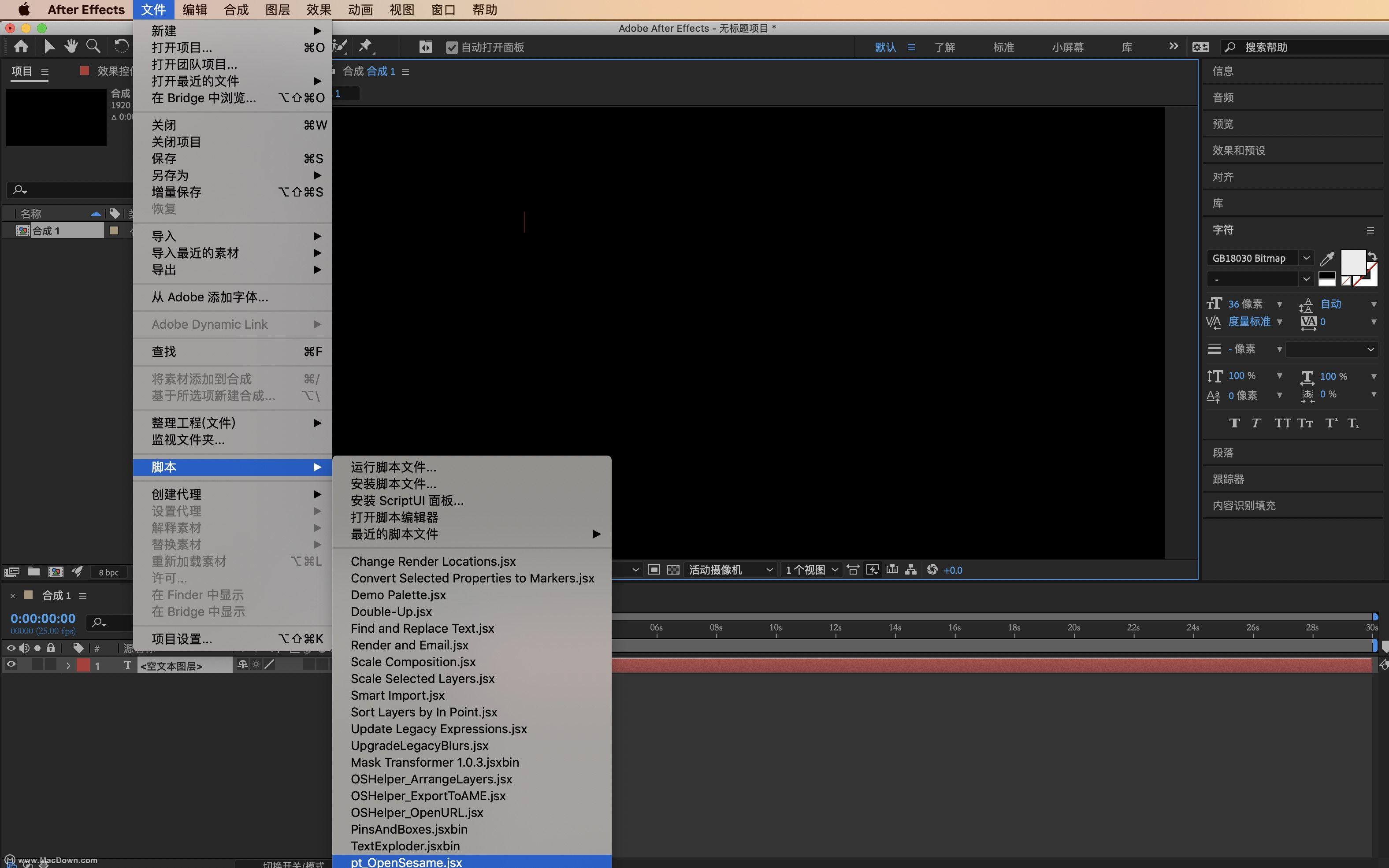The image size is (1389, 868).
Task: Open the 1 view layout dropdown
Action: click(811, 569)
